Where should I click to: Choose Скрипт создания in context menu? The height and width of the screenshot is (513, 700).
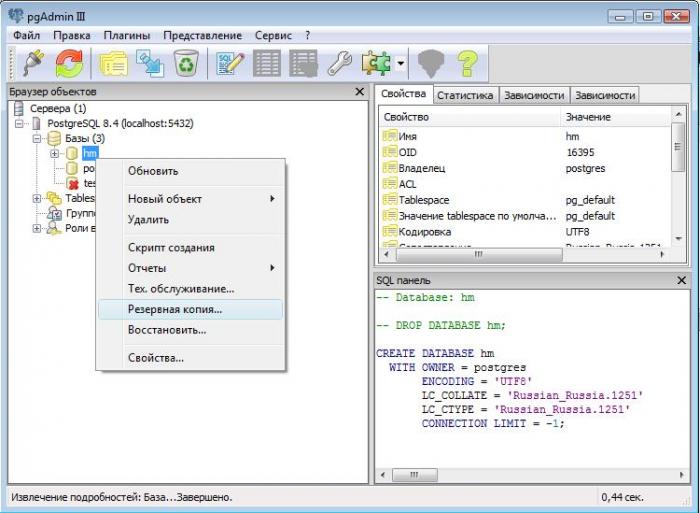coord(191,248)
